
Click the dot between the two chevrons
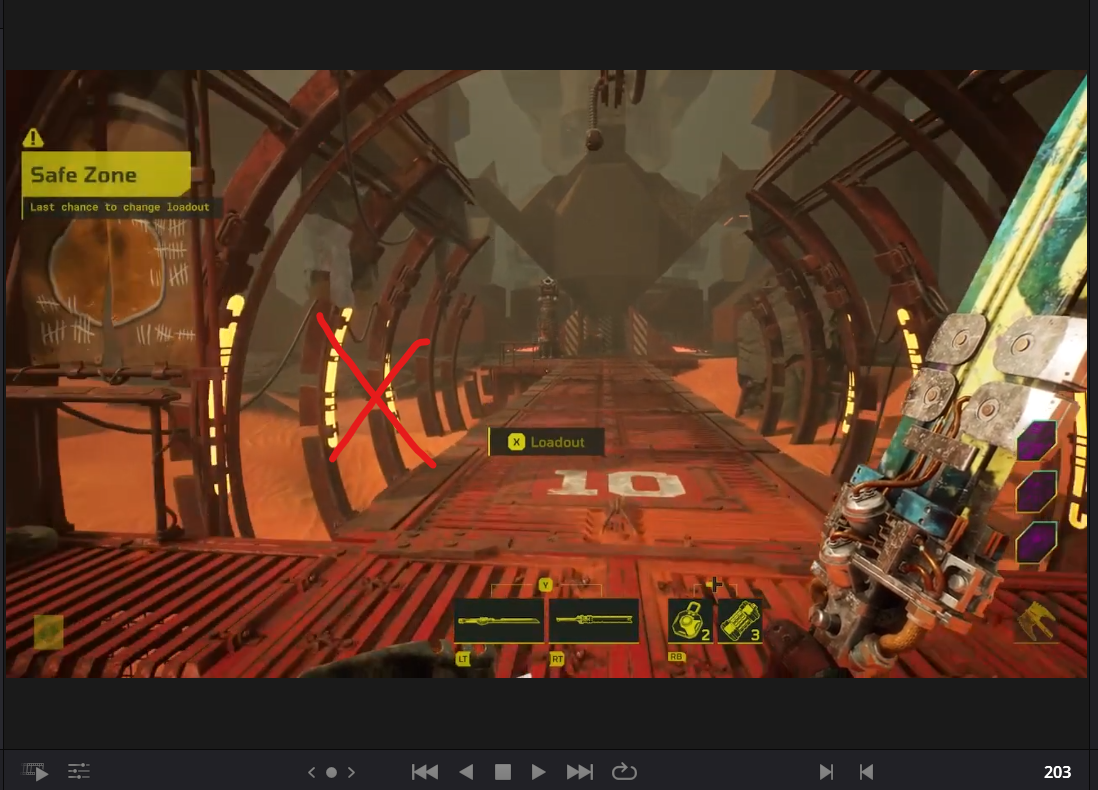click(x=332, y=772)
